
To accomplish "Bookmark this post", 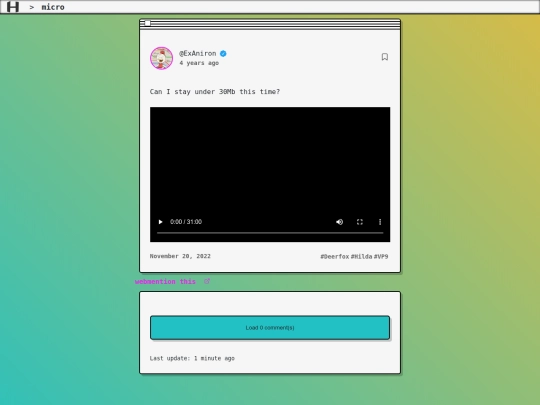I will point(385,57).
